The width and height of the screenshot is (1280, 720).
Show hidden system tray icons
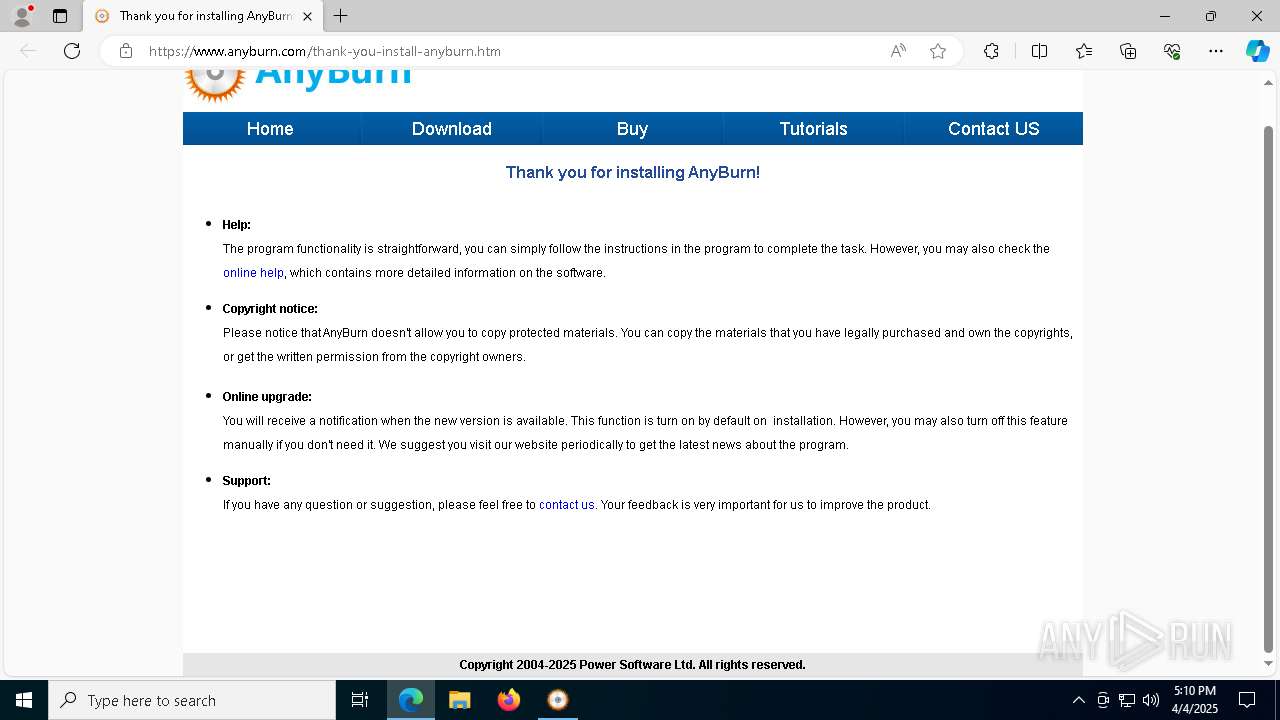click(x=1078, y=700)
